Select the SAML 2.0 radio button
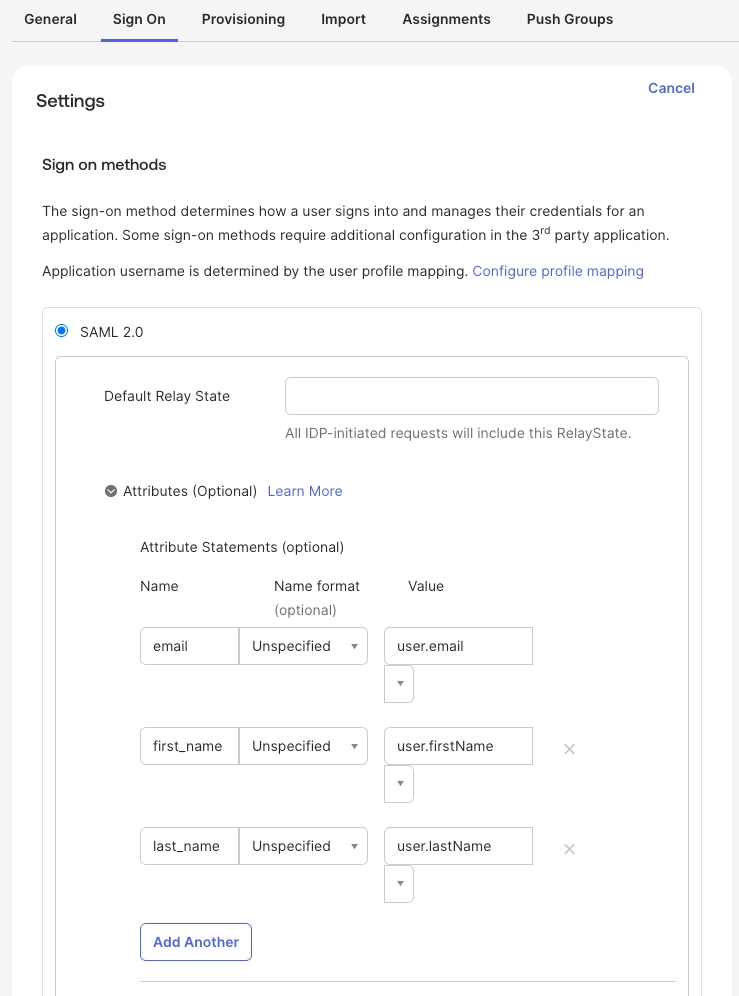Image resolution: width=739 pixels, height=996 pixels. [62, 331]
